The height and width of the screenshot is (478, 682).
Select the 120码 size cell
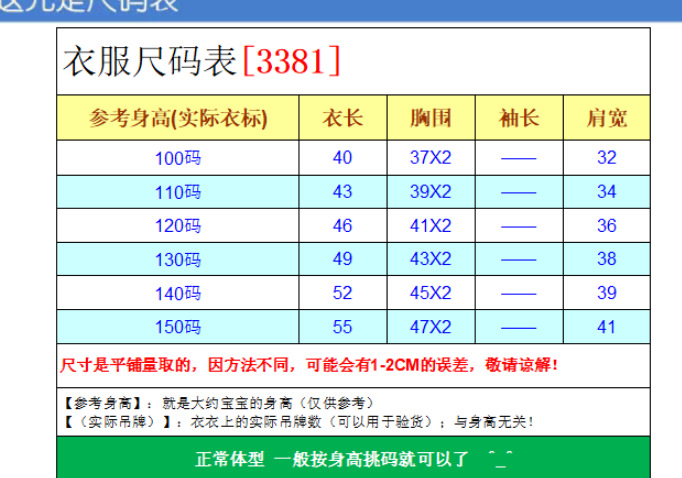tap(178, 226)
